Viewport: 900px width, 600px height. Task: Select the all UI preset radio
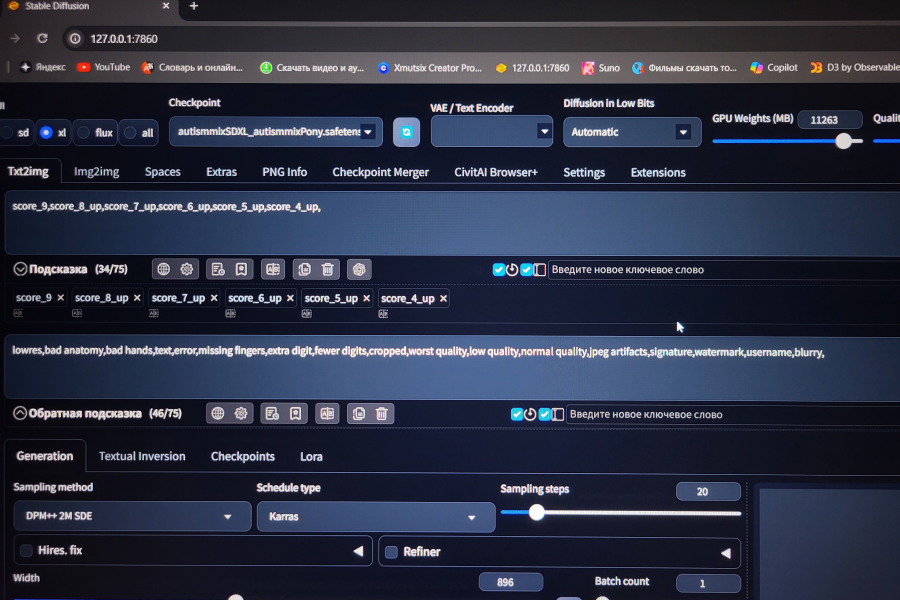point(131,133)
